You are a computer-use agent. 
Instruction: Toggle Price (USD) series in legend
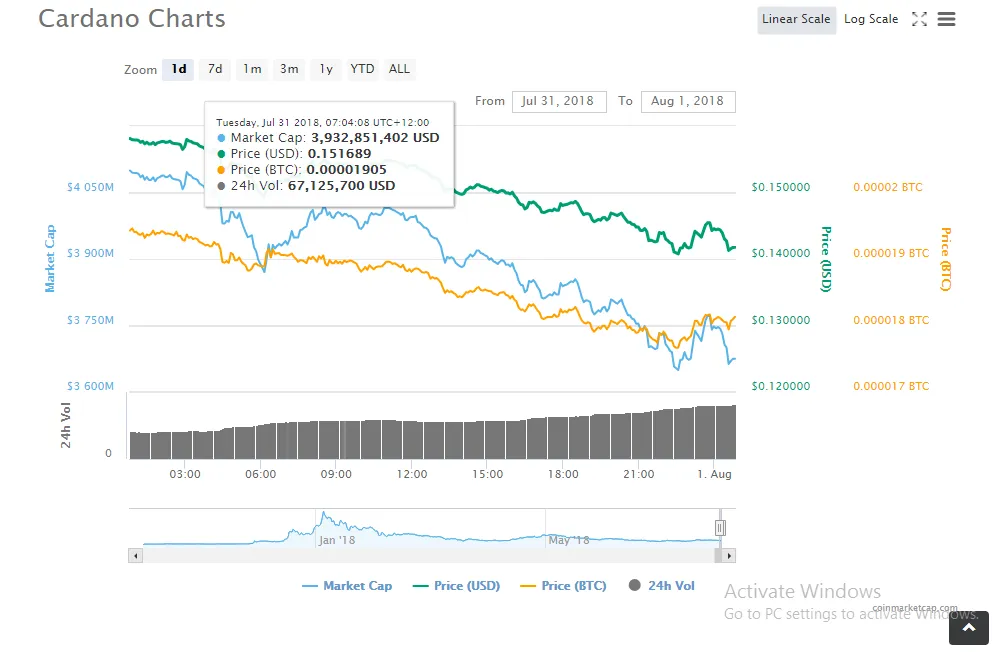pyautogui.click(x=456, y=586)
